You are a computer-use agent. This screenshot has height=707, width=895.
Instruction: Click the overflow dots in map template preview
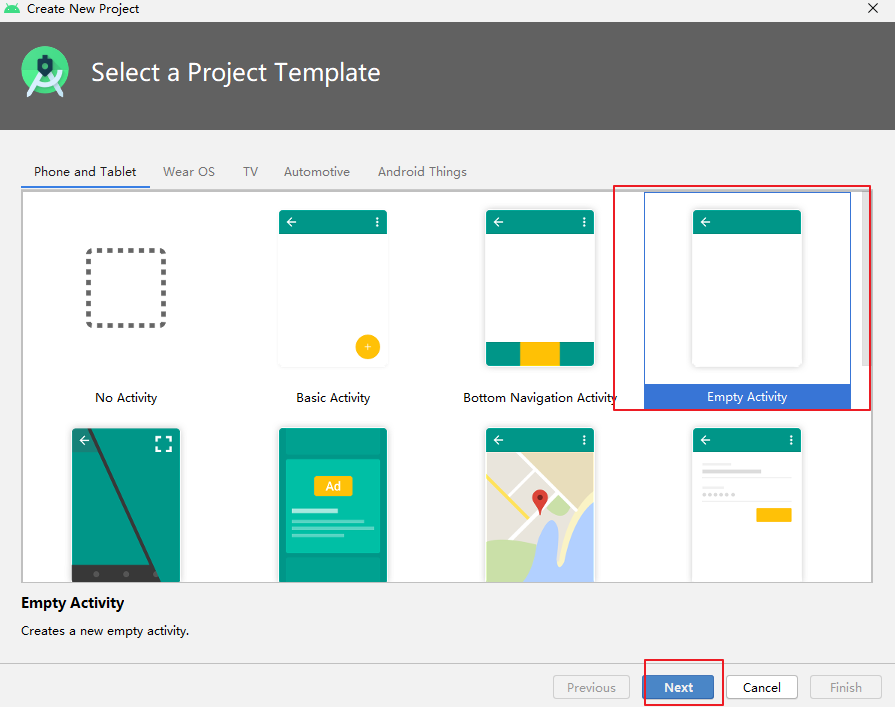584,440
